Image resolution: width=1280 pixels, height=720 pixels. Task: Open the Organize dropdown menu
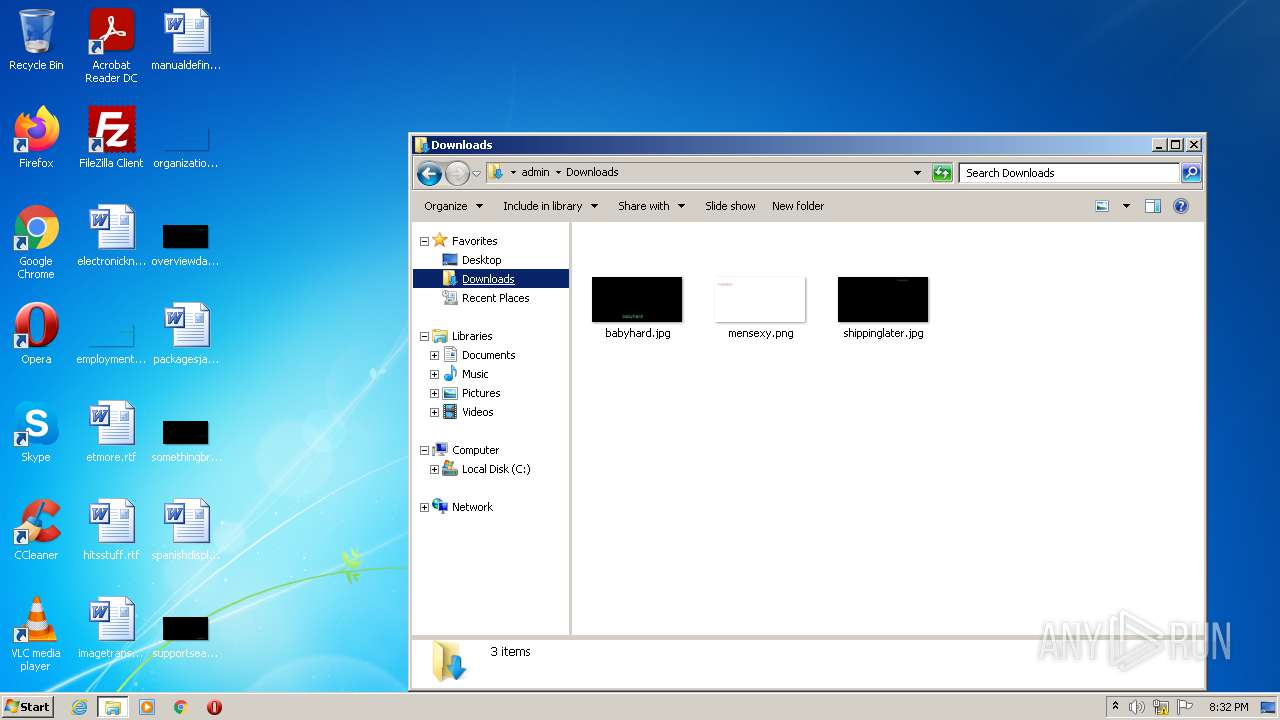(x=453, y=206)
